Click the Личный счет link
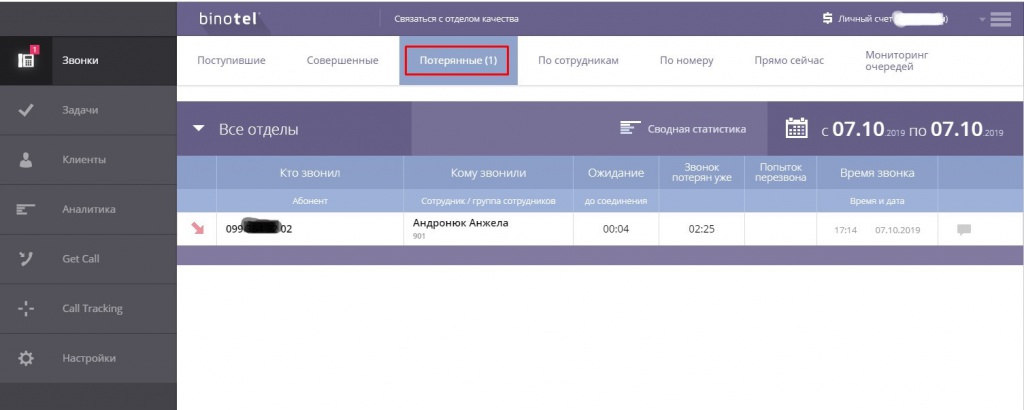Screen dimensions: 1024x410 click(865, 20)
